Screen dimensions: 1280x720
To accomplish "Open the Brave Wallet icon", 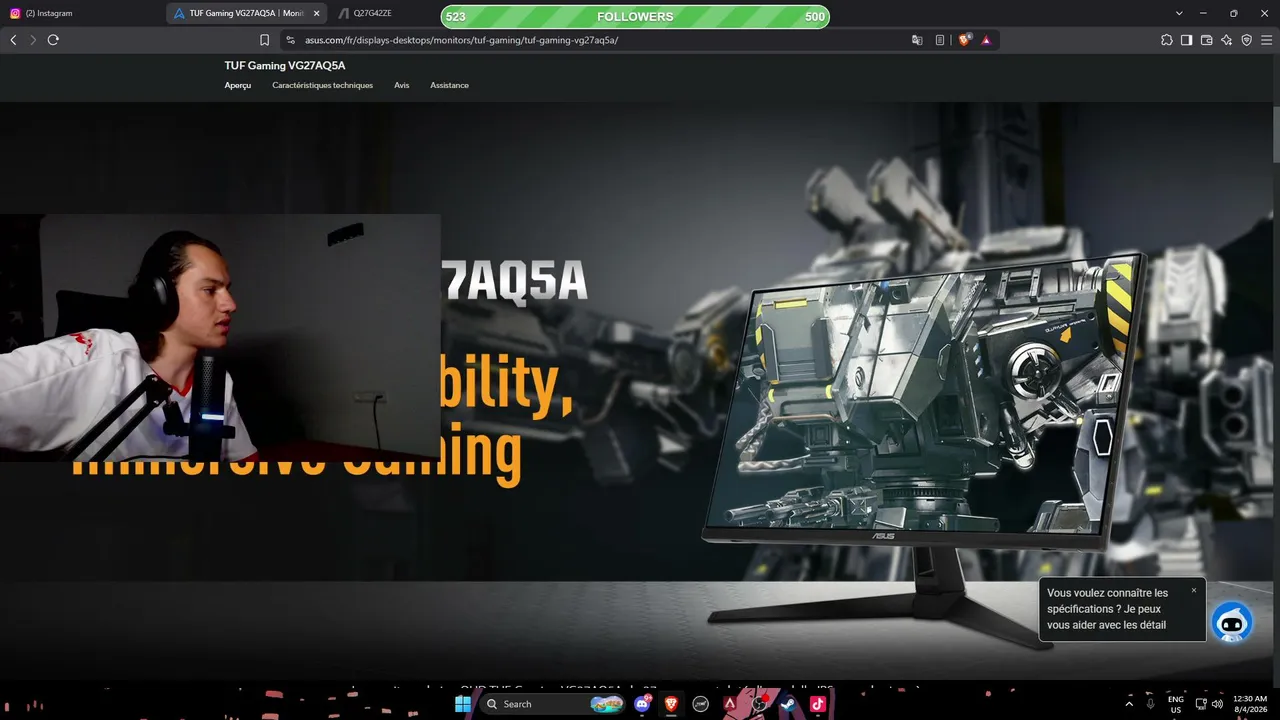I will coord(1206,40).
